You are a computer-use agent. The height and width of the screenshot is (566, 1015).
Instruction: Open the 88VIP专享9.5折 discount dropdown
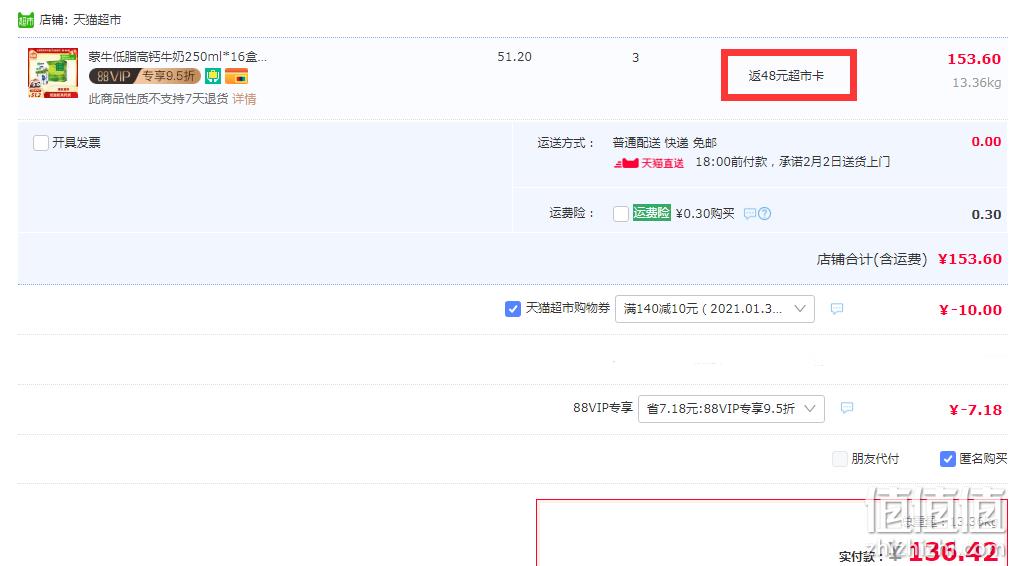tap(731, 409)
